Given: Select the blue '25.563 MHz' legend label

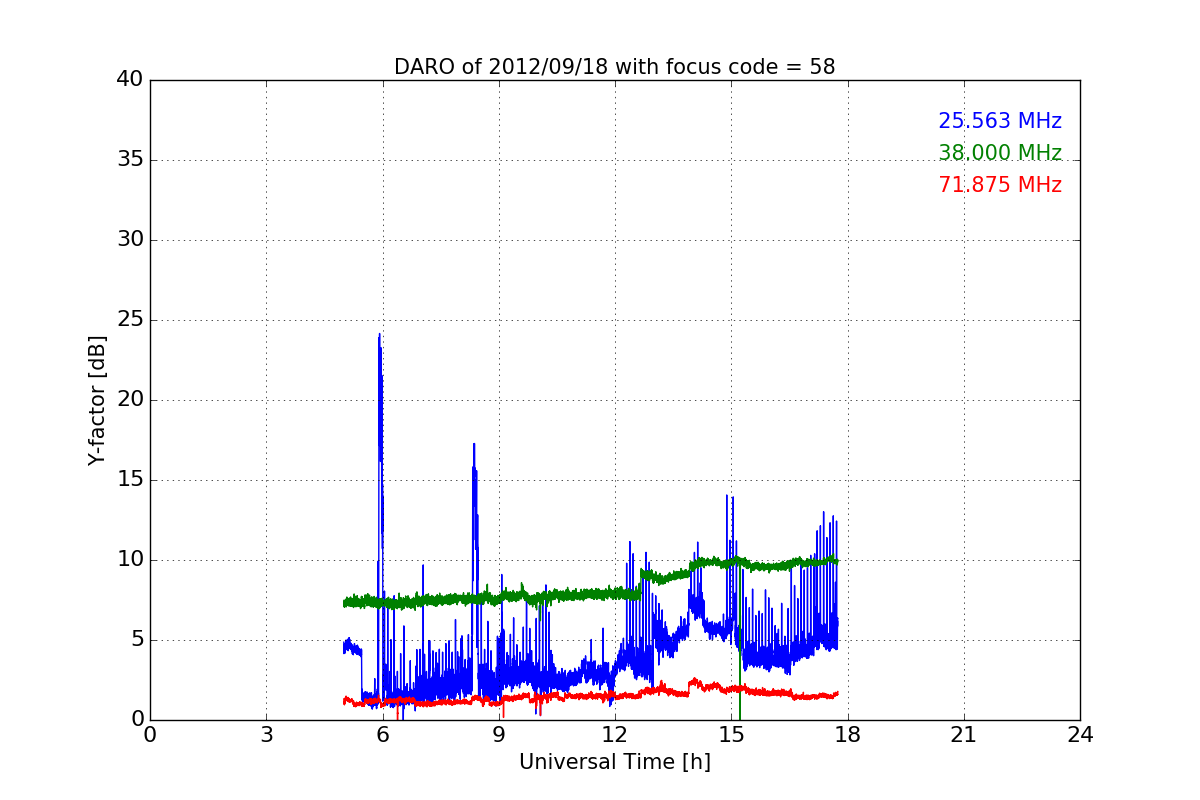Looking at the screenshot, I should 1000,121.
